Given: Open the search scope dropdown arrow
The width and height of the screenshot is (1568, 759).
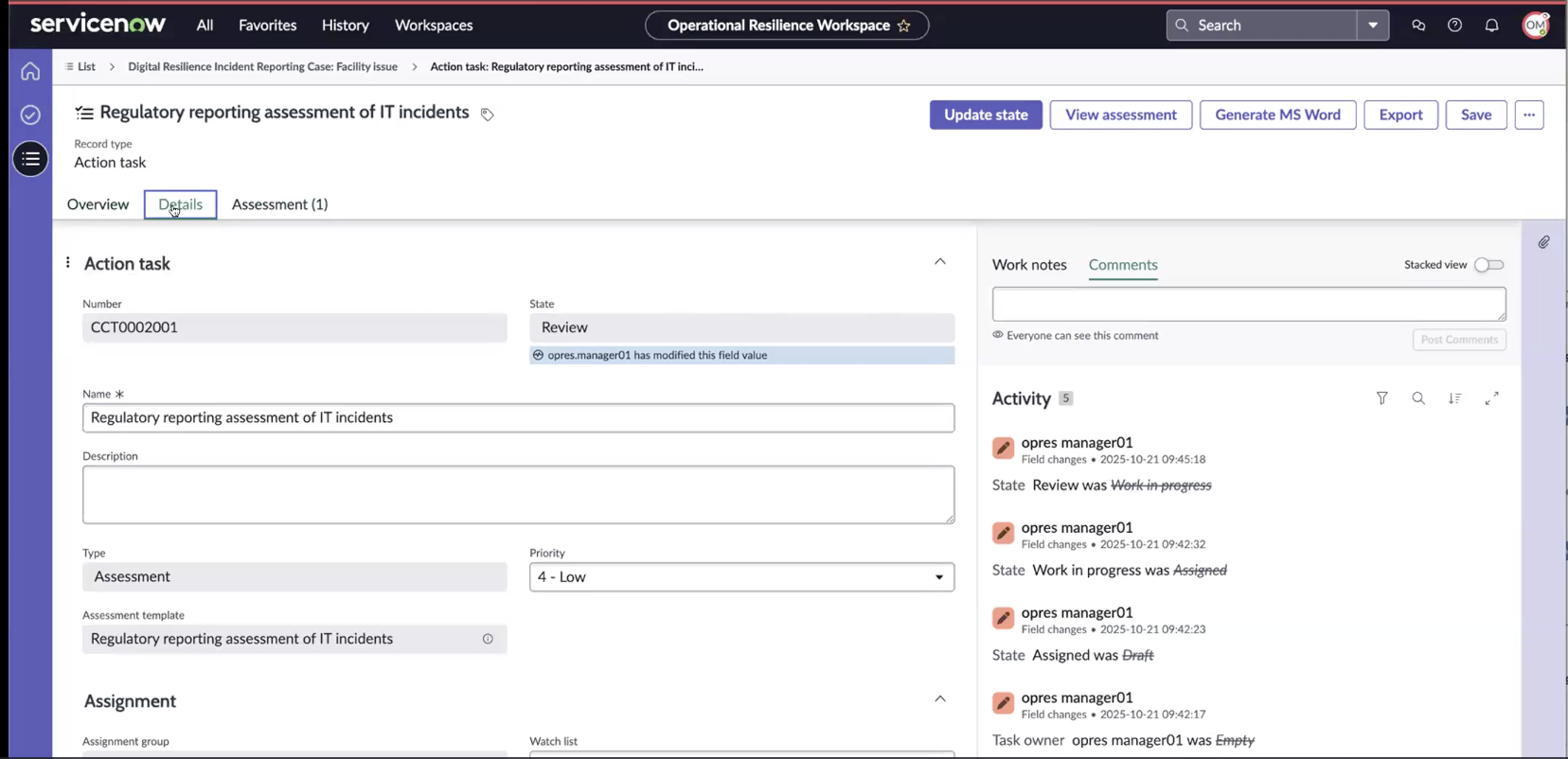Looking at the screenshot, I should pos(1373,26).
